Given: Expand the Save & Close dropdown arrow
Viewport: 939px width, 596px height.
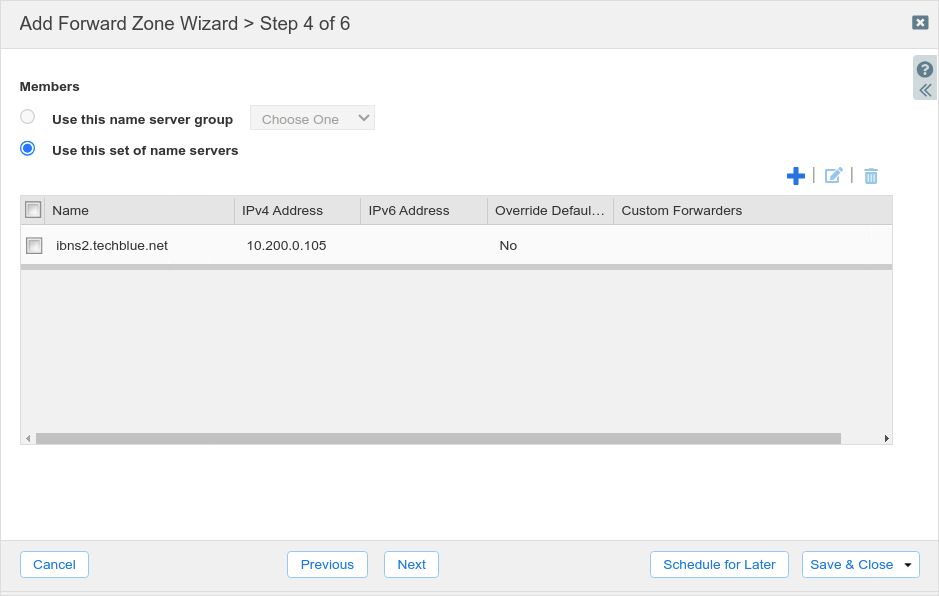Looking at the screenshot, I should click(908, 565).
